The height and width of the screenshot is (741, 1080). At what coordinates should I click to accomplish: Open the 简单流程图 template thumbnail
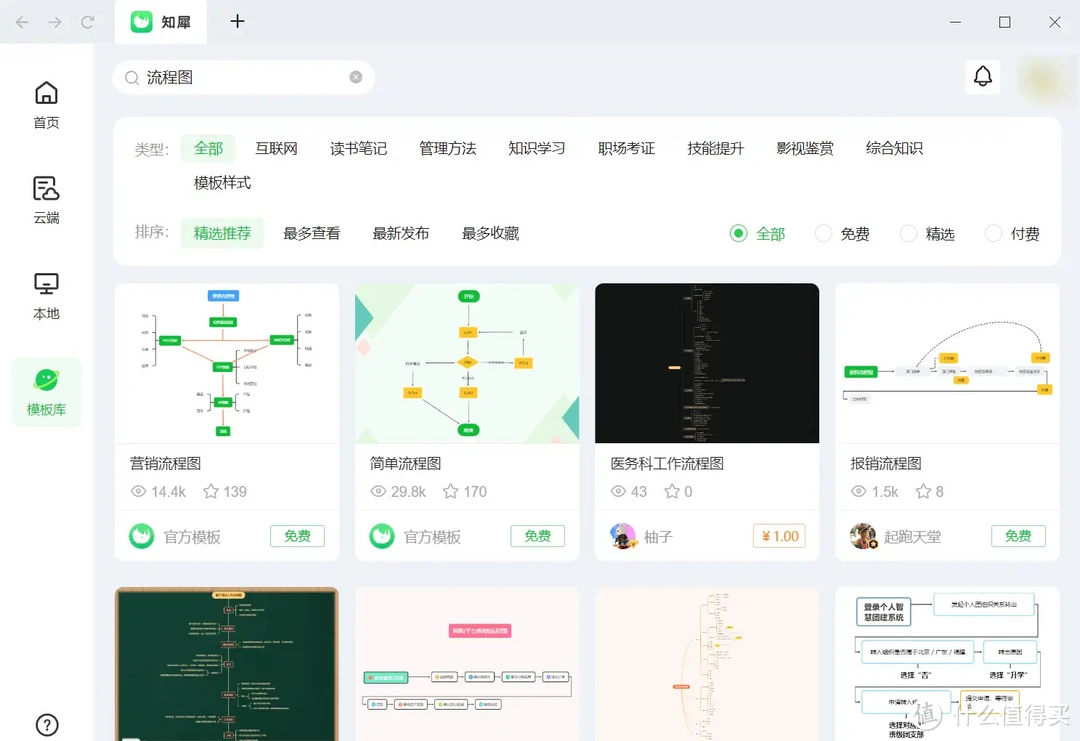pyautogui.click(x=467, y=363)
